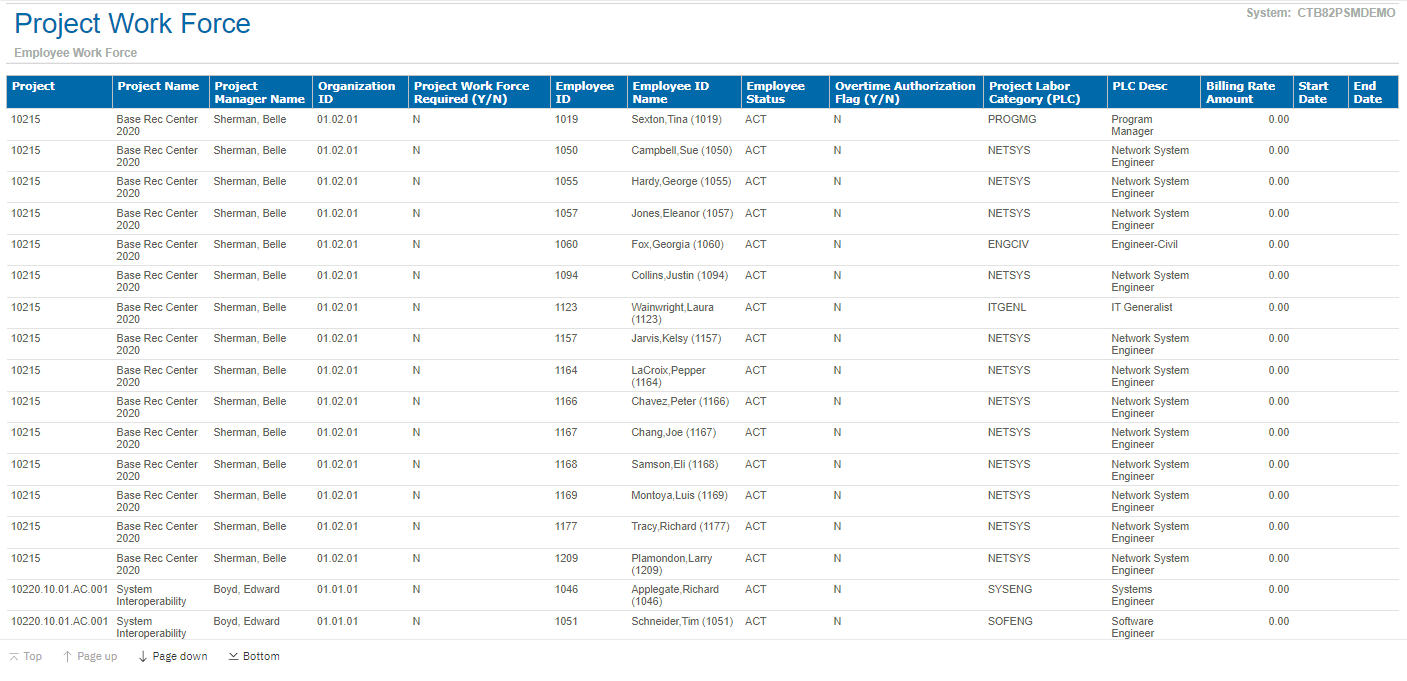Select Wainwright, Laura (1123) employee cell
The width and height of the screenshot is (1407, 681).
(672, 313)
